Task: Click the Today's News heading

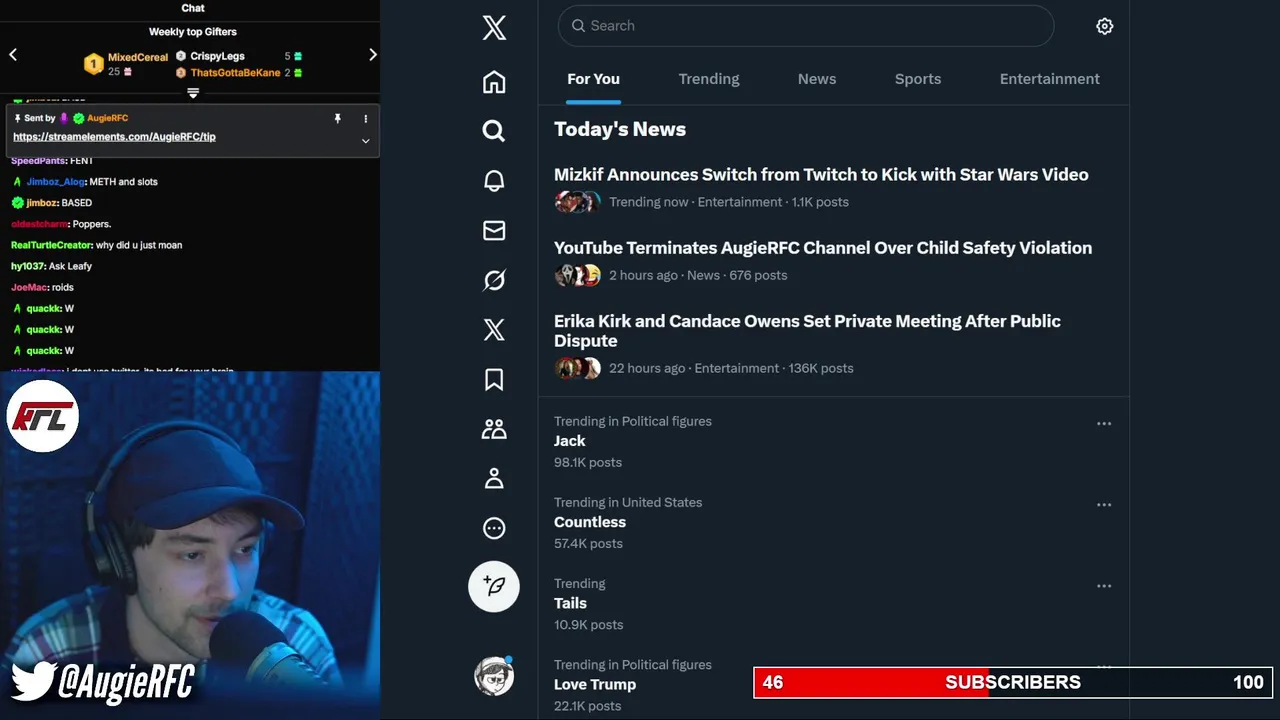Action: pos(620,130)
